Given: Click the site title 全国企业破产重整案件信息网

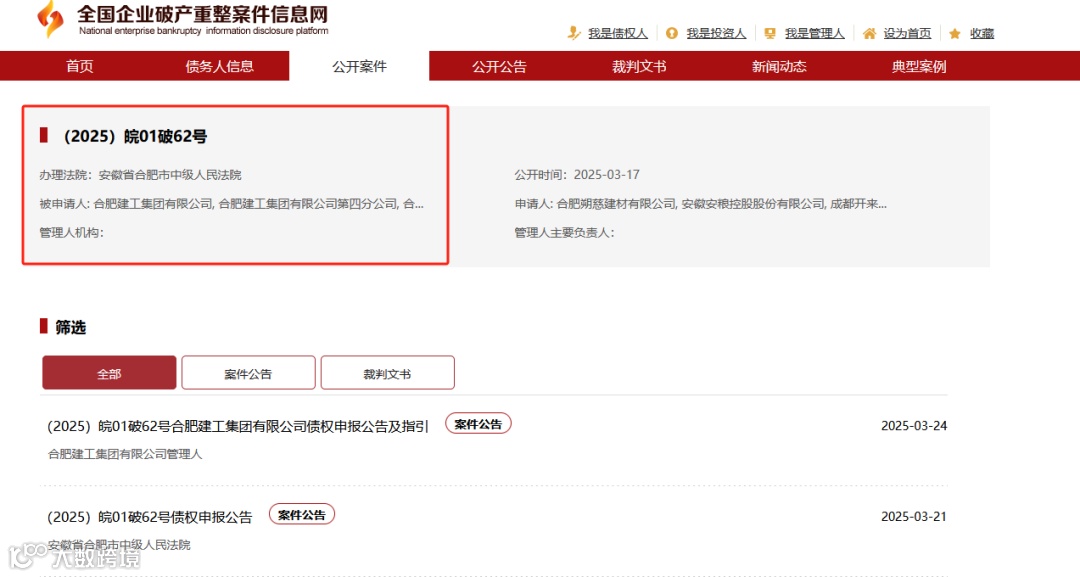Looking at the screenshot, I should click(x=202, y=14).
